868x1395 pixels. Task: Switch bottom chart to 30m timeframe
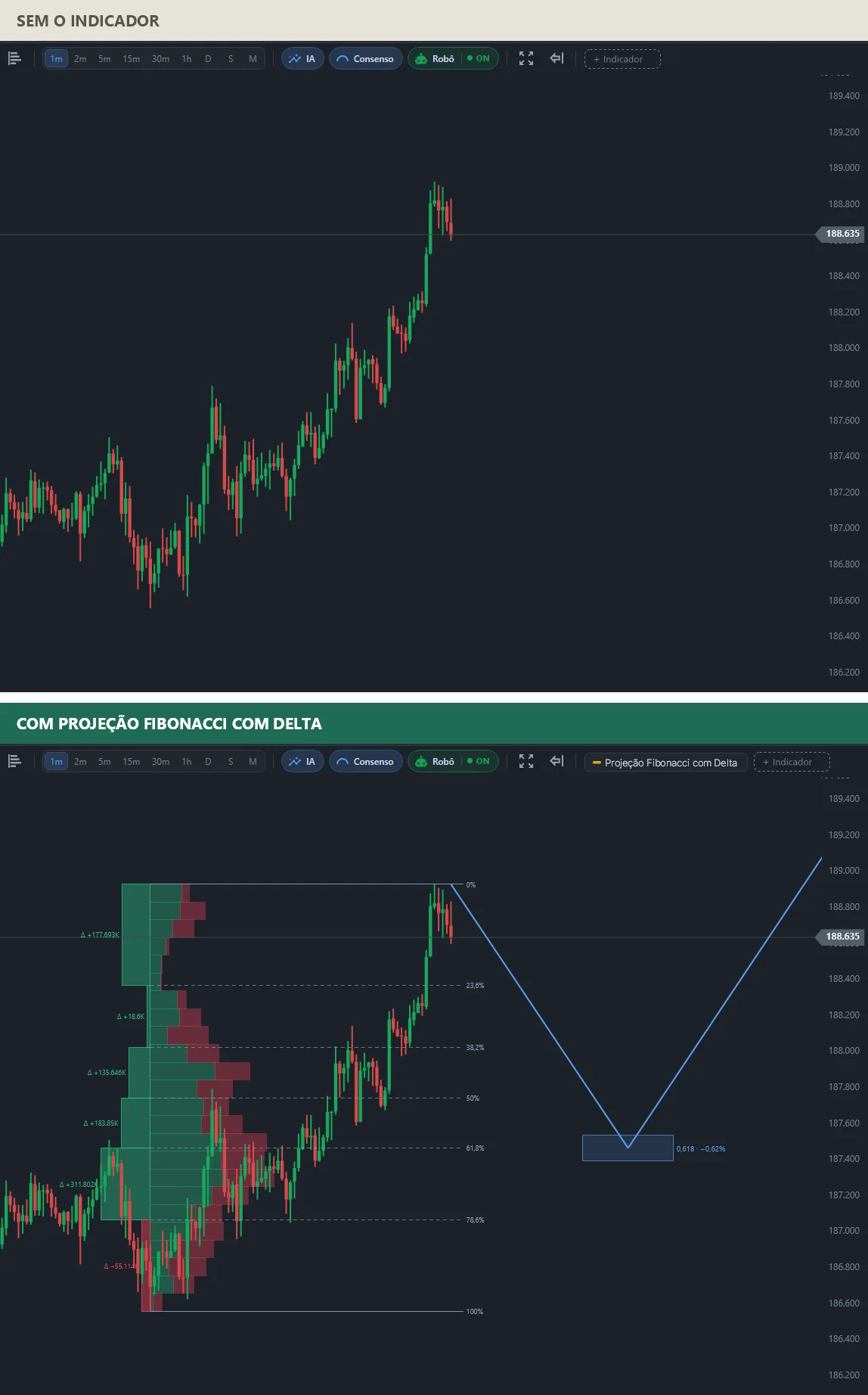(160, 762)
